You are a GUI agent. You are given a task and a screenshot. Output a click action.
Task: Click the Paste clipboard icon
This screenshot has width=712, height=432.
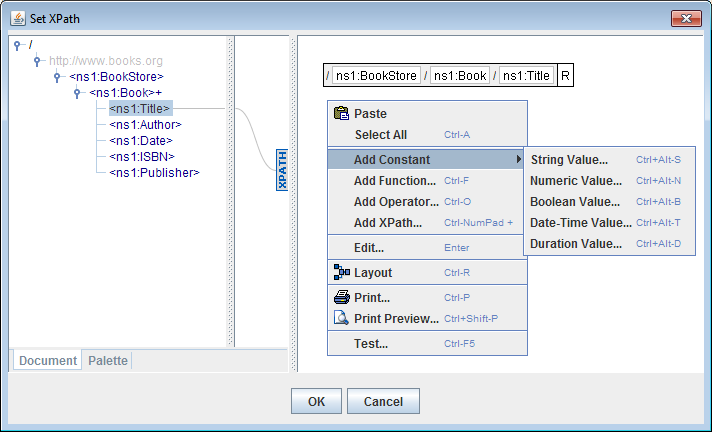click(x=341, y=114)
